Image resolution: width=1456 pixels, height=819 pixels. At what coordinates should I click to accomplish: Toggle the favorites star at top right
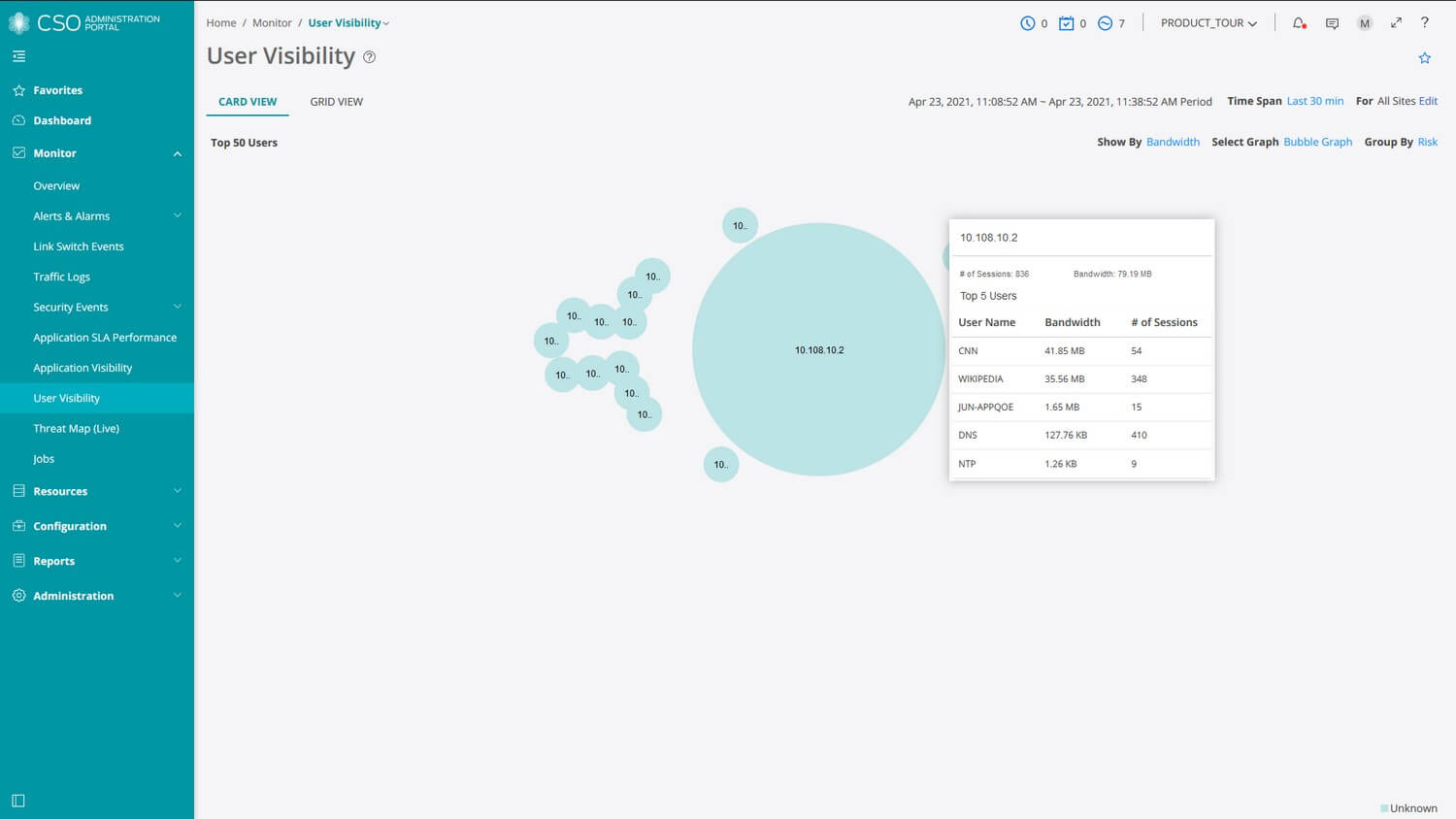[1424, 57]
